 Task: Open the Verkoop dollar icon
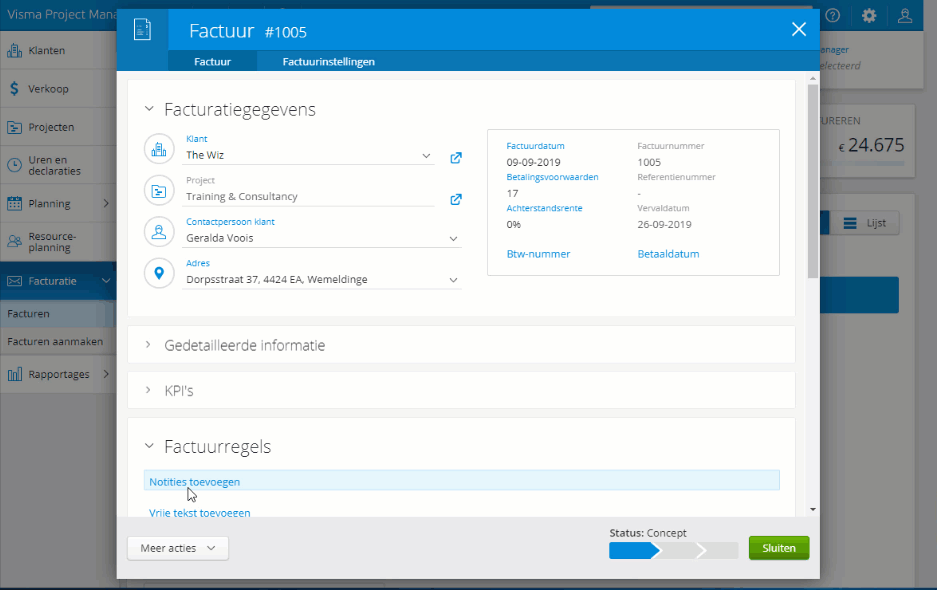14,89
